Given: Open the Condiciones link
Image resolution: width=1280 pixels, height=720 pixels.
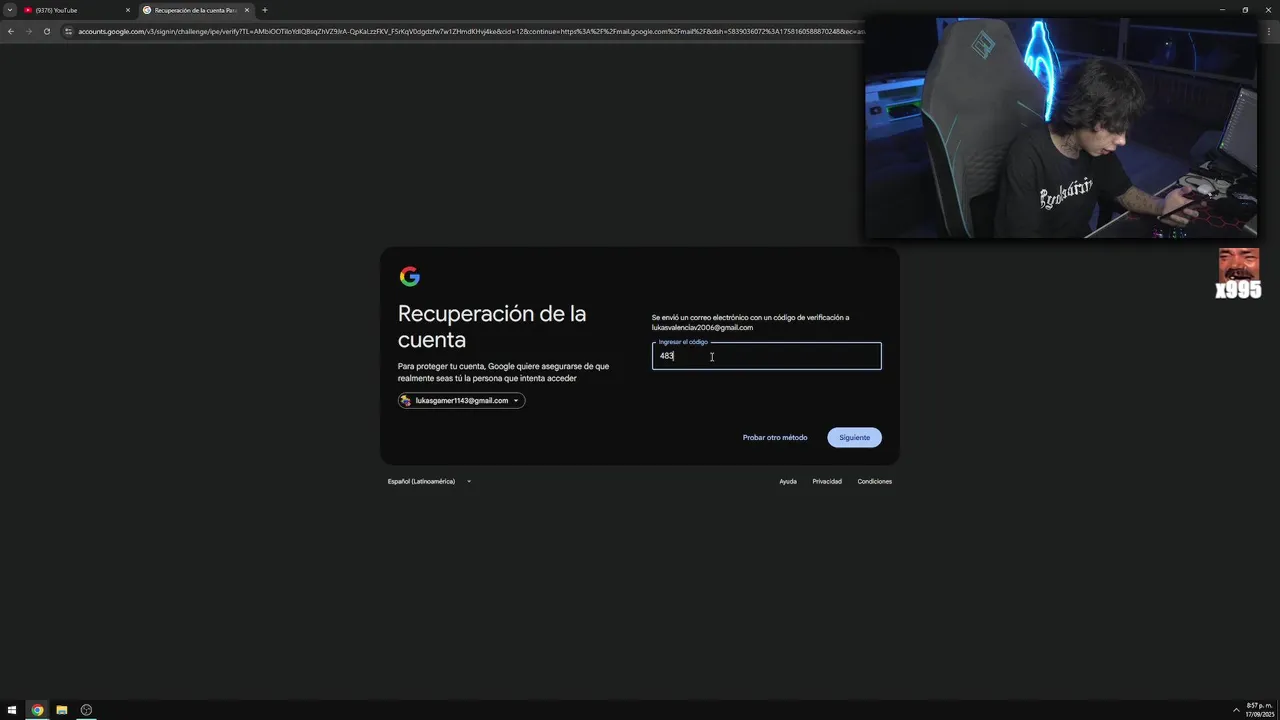Looking at the screenshot, I should tap(874, 481).
